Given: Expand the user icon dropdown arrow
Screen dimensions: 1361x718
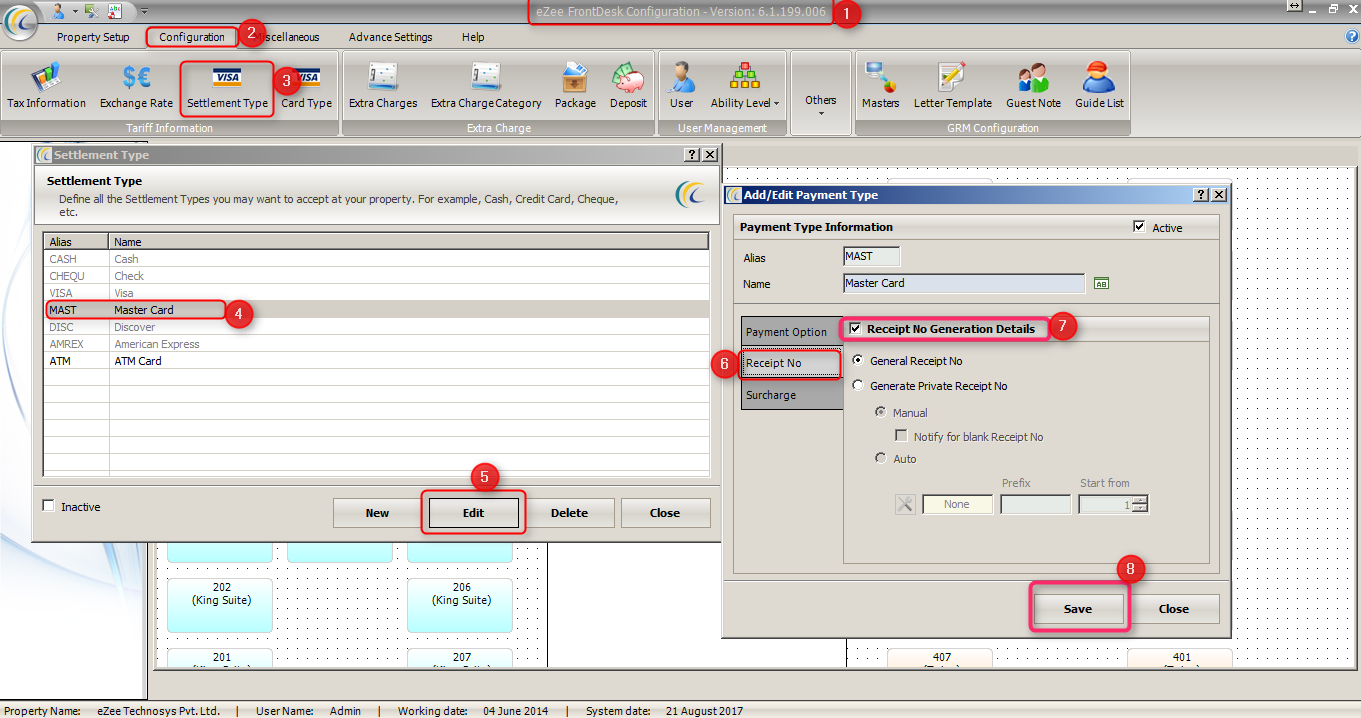Looking at the screenshot, I should (74, 10).
